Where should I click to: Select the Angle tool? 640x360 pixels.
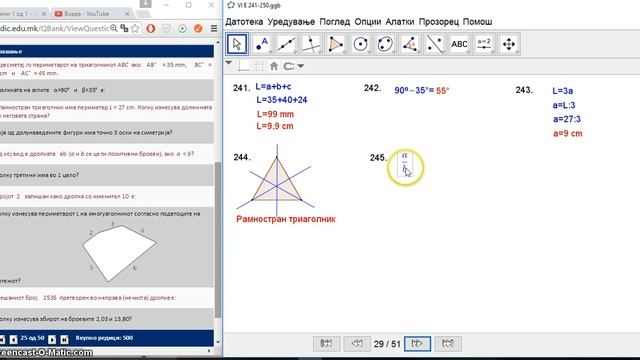tap(410, 44)
